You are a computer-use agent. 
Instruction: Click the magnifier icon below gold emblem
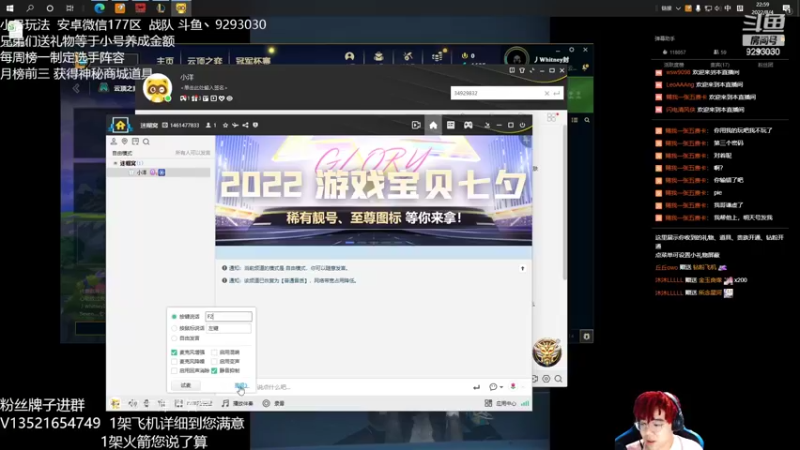[x=558, y=379]
